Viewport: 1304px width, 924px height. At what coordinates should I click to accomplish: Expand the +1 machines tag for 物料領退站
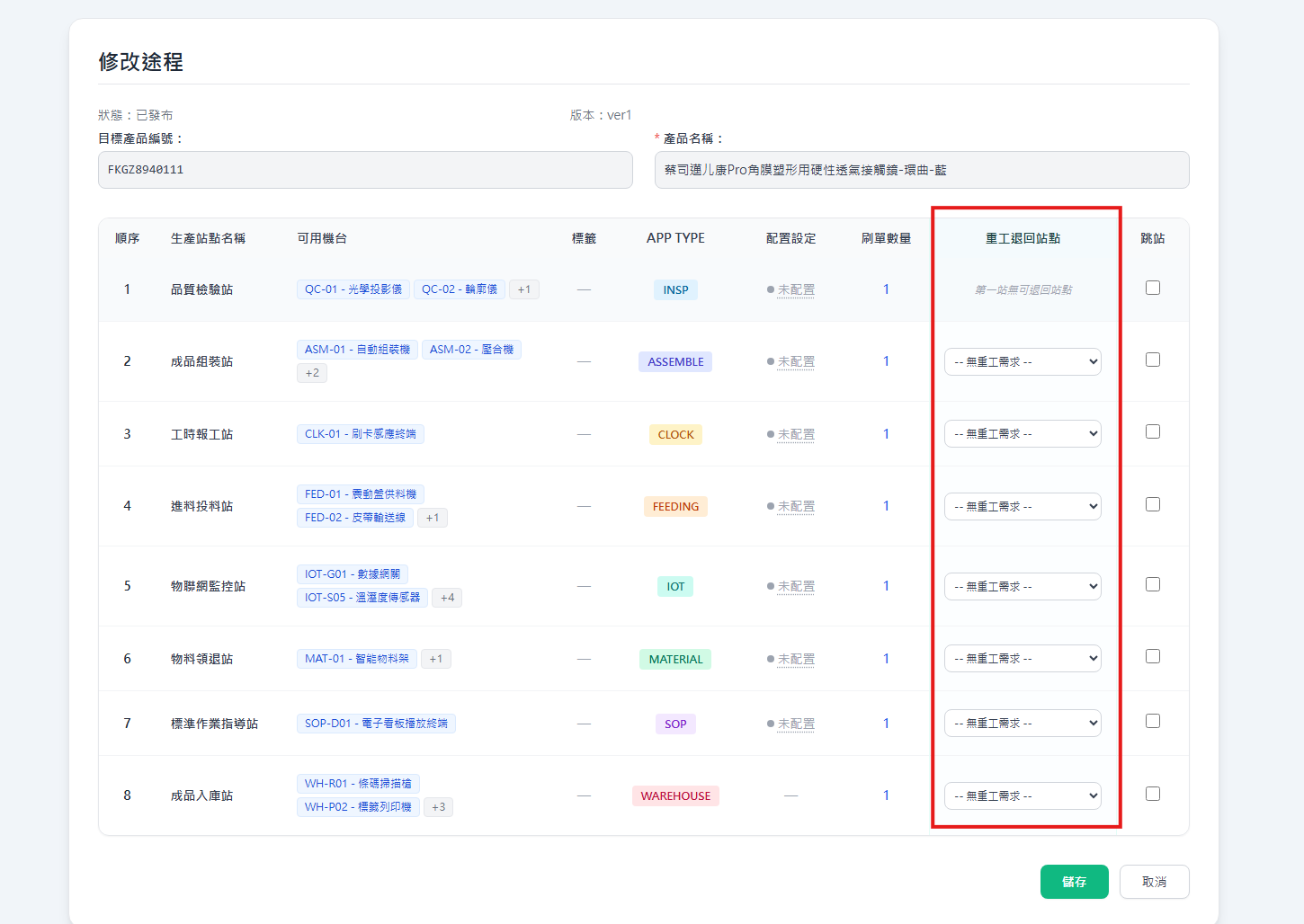pos(436,659)
